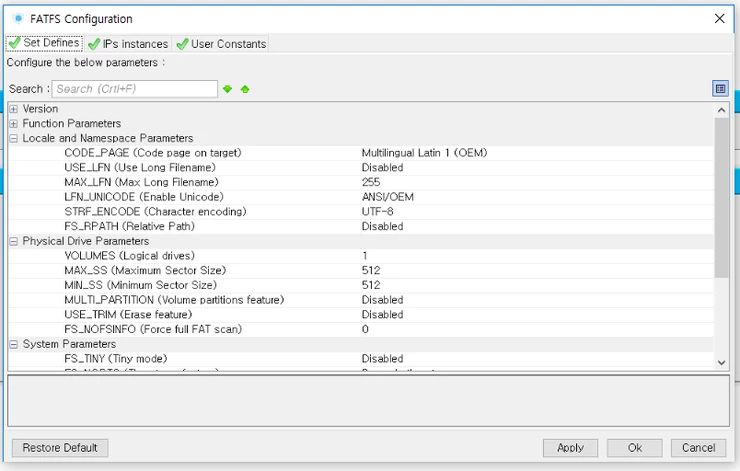This screenshot has width=740, height=471.
Task: Select FS_RPATH (Relative Path) row
Action: click(361, 227)
